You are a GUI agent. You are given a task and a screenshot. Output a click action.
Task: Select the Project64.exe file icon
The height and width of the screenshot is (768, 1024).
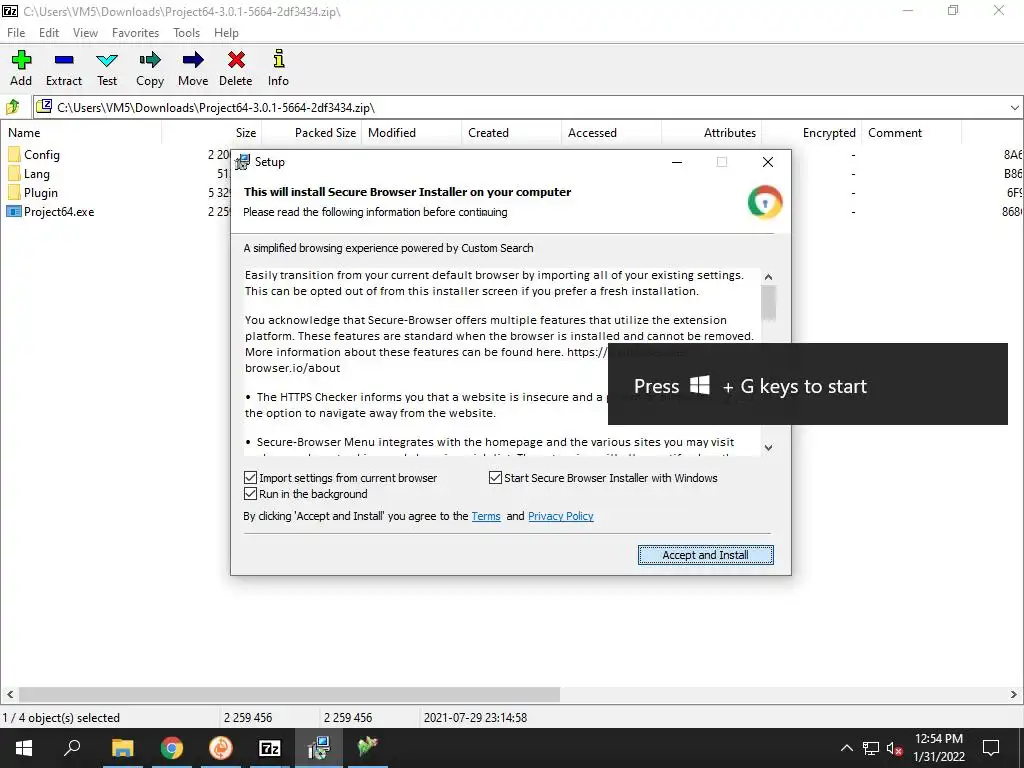click(x=14, y=212)
